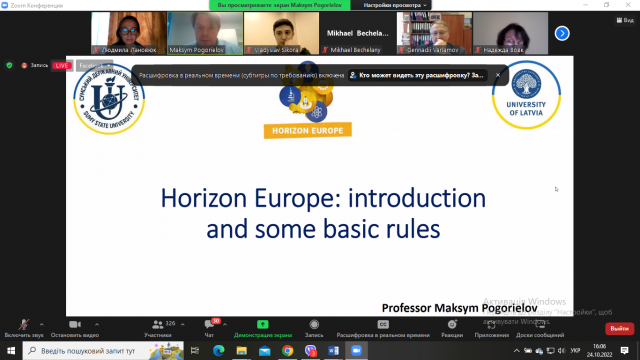This screenshot has height=360, width=640.
Task: Toggle the stop video camera button
Action: tap(75, 324)
